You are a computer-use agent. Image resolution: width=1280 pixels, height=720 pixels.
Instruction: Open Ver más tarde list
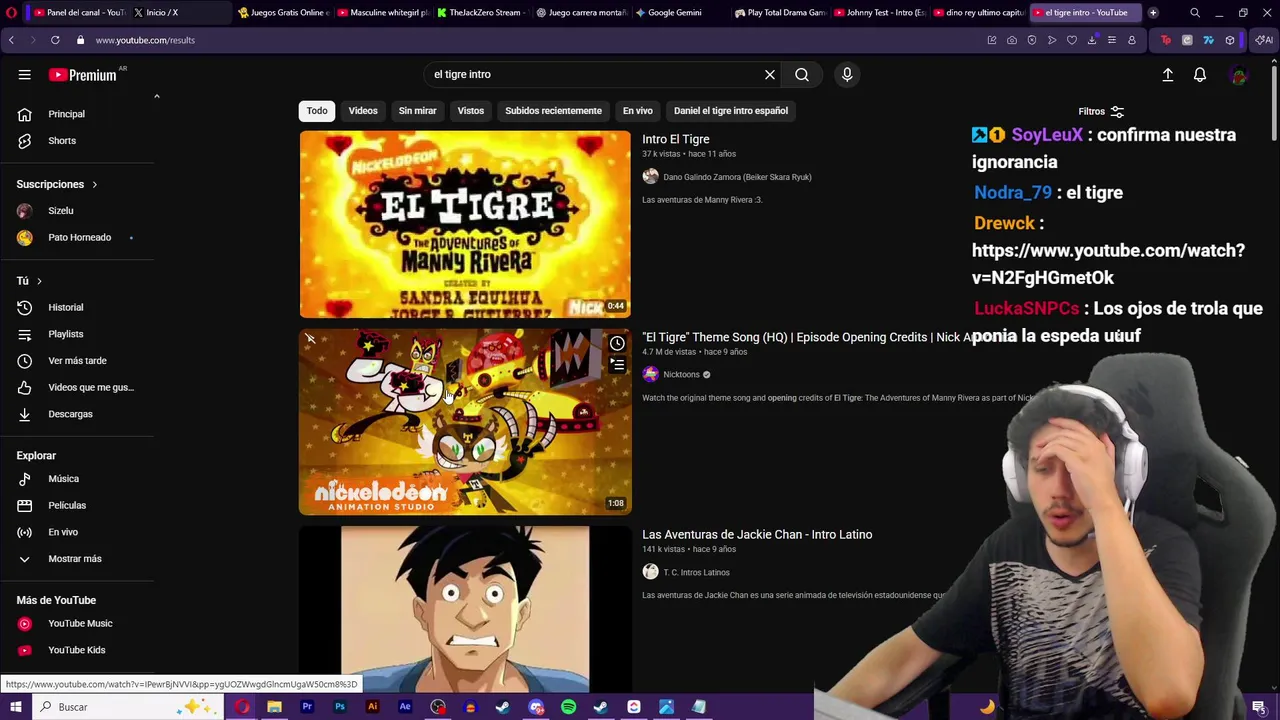78,361
